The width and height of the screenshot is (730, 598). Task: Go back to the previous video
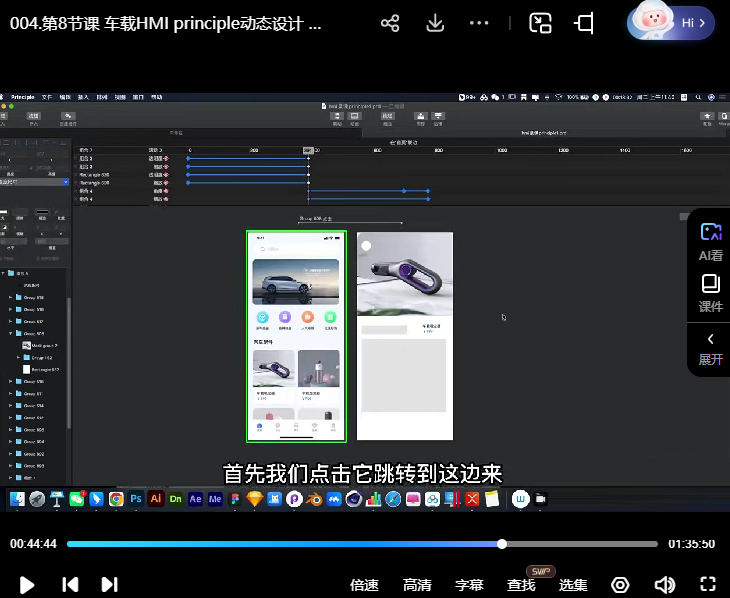(70, 585)
